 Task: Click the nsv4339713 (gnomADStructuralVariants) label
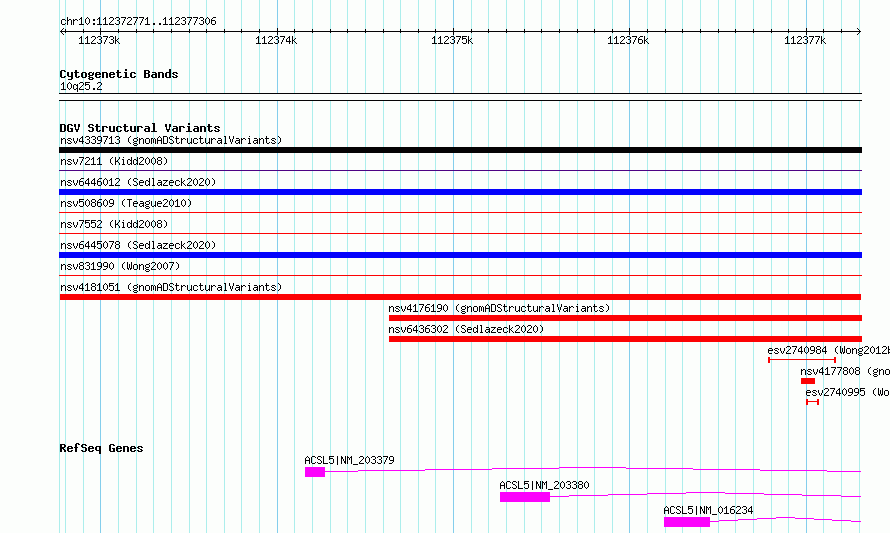[x=171, y=140]
